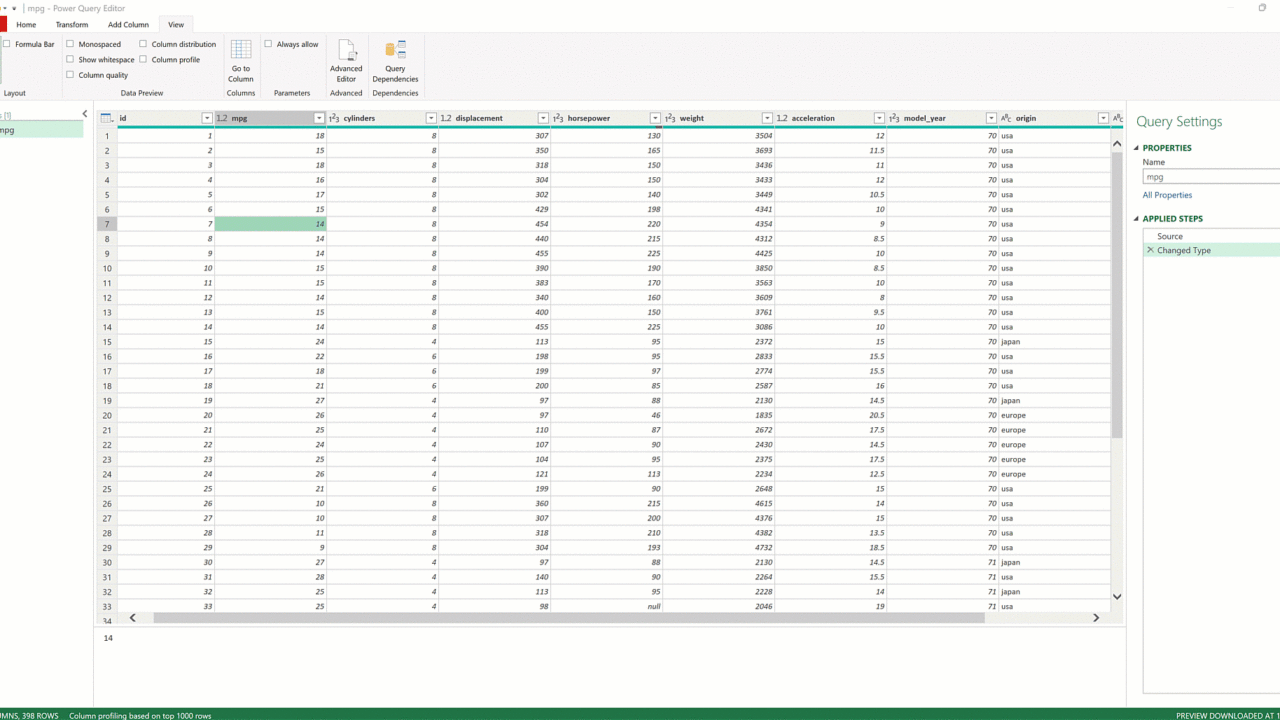Check the Column distribution option
Image resolution: width=1280 pixels, height=720 pixels.
point(143,44)
